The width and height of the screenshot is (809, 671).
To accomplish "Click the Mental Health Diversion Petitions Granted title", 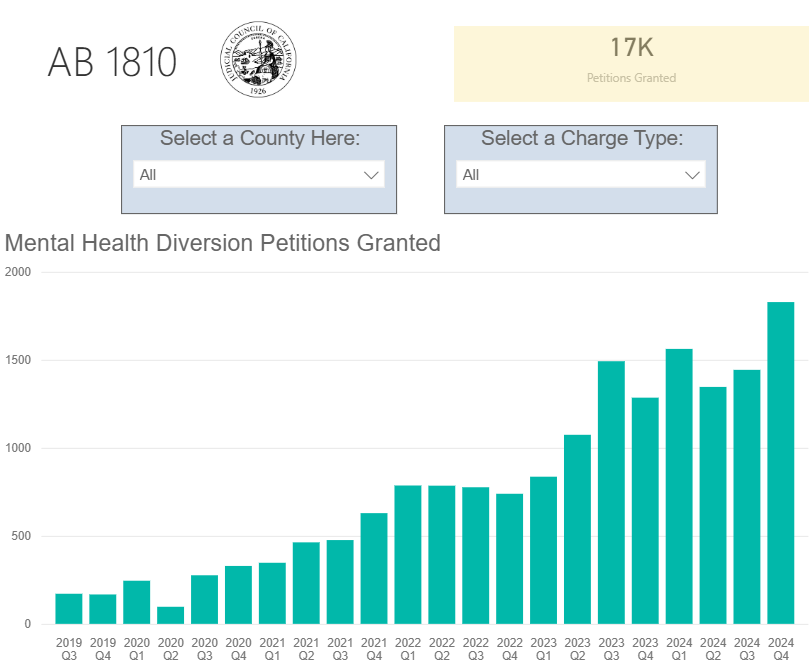I will (x=222, y=243).
